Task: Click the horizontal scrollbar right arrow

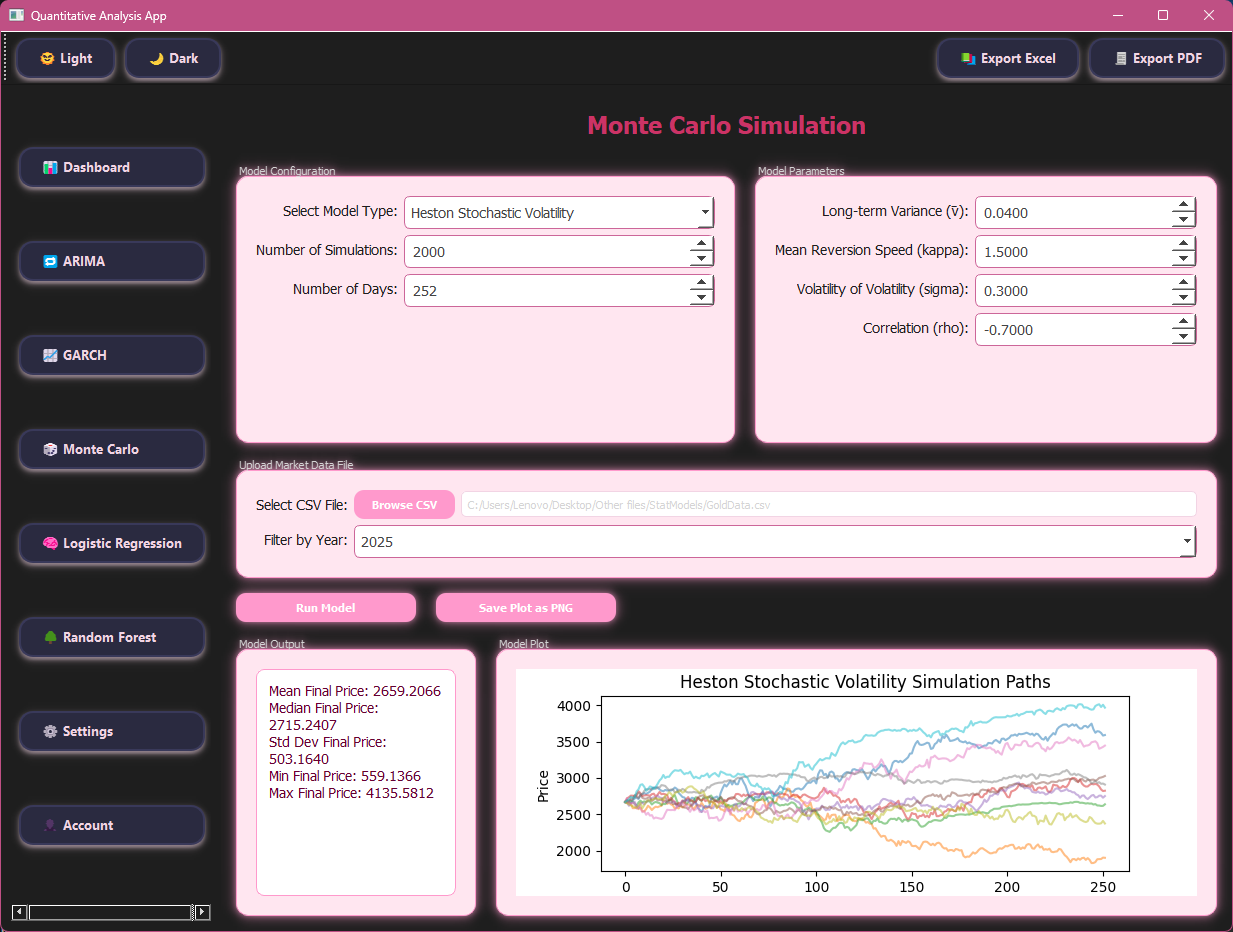Action: pos(202,912)
